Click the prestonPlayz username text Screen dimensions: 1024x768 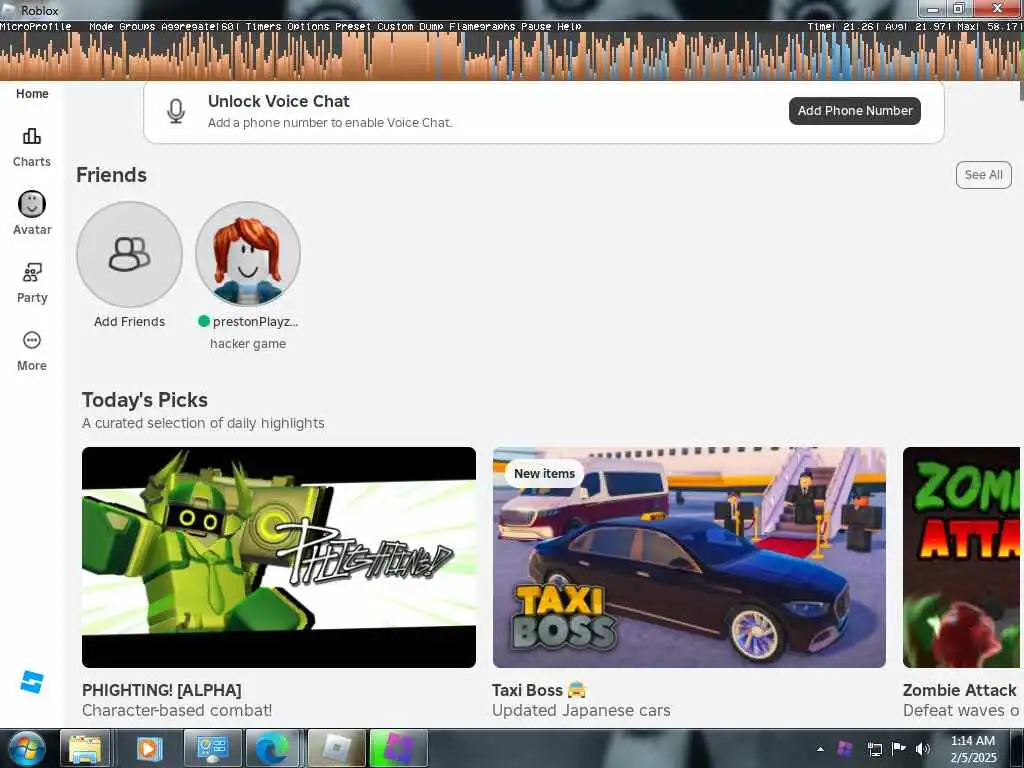255,321
